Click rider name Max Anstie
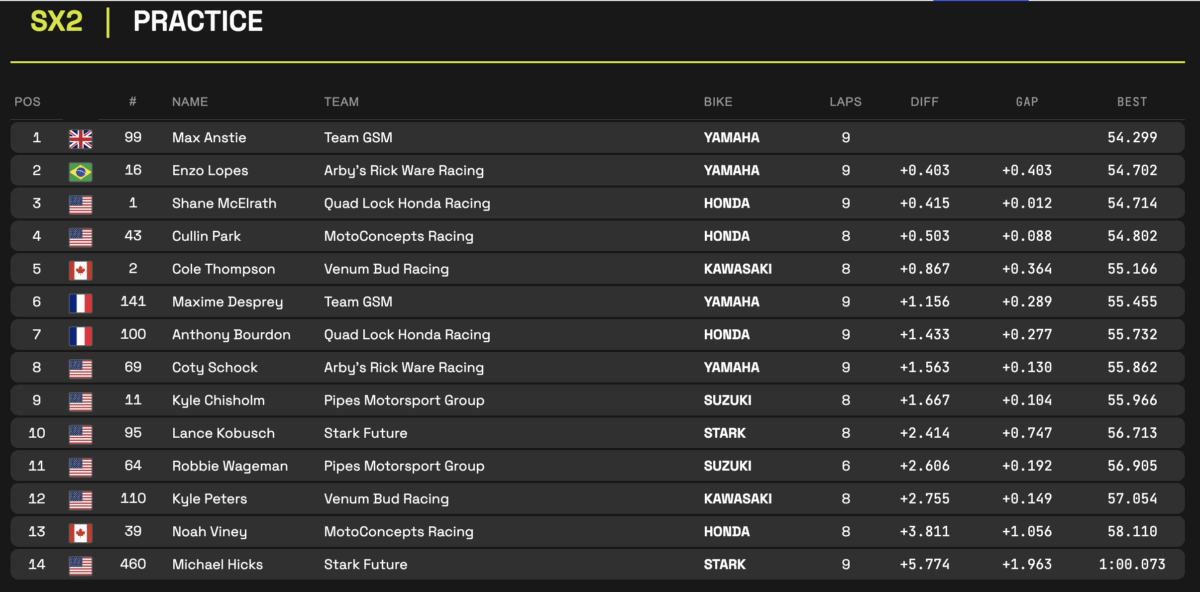This screenshot has width=1200, height=592. [x=209, y=138]
